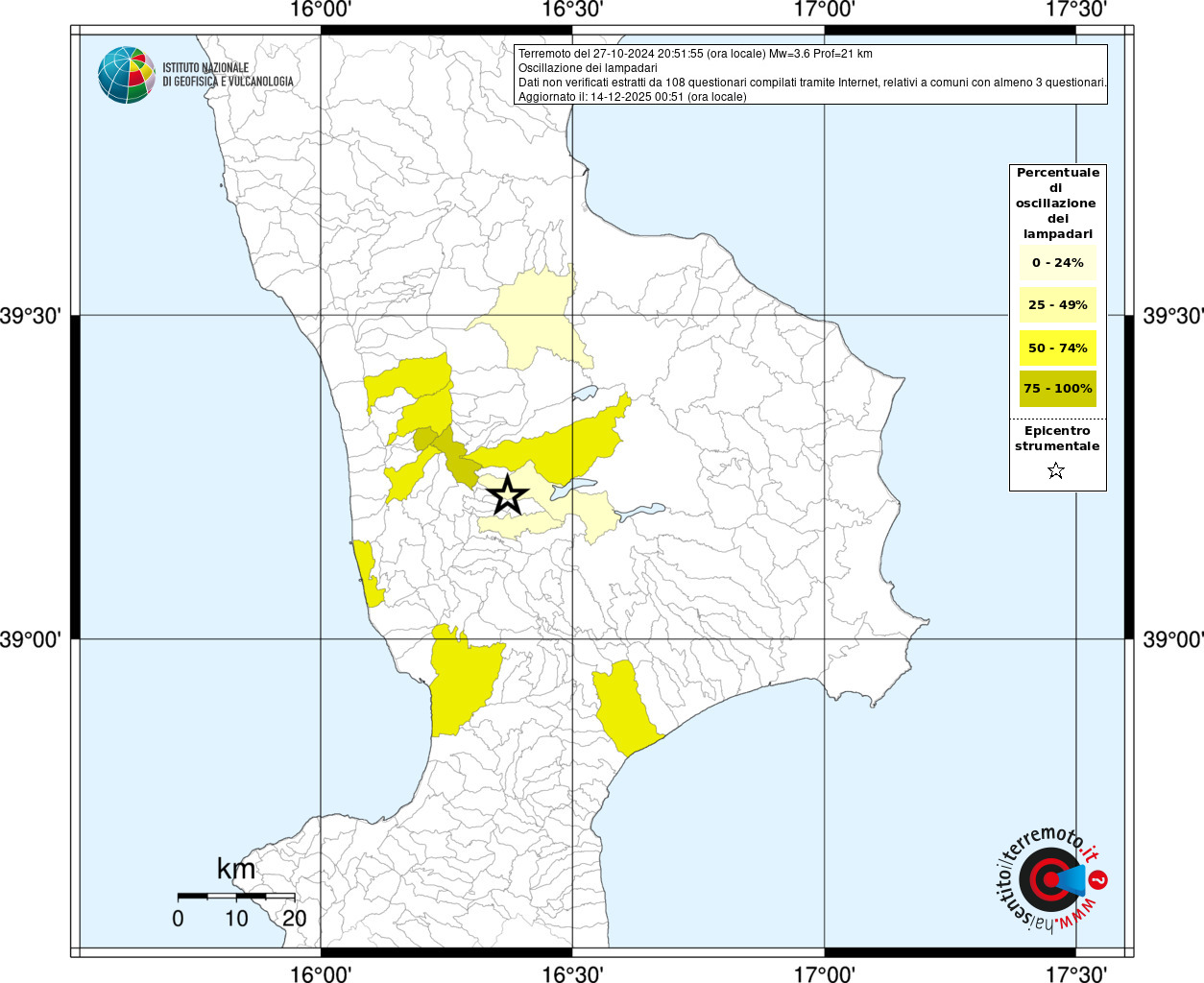
Task: Click the right axis label 39°30'
Action: 1172,316
